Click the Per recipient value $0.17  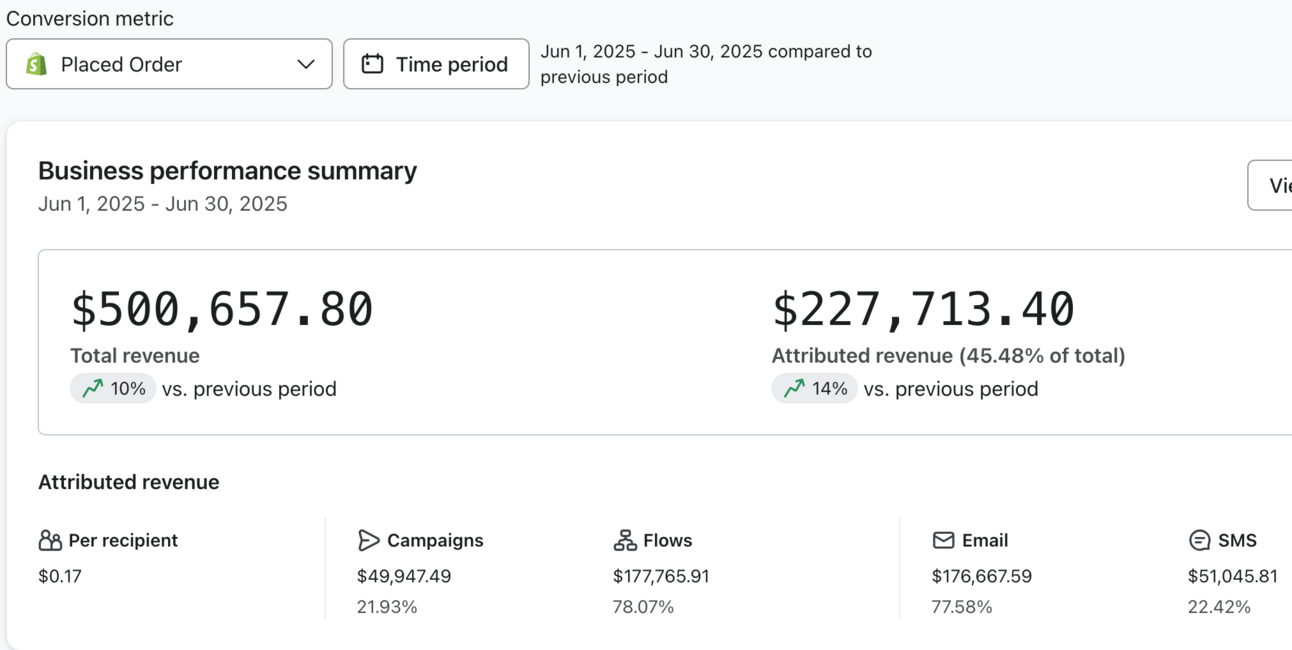coord(60,577)
